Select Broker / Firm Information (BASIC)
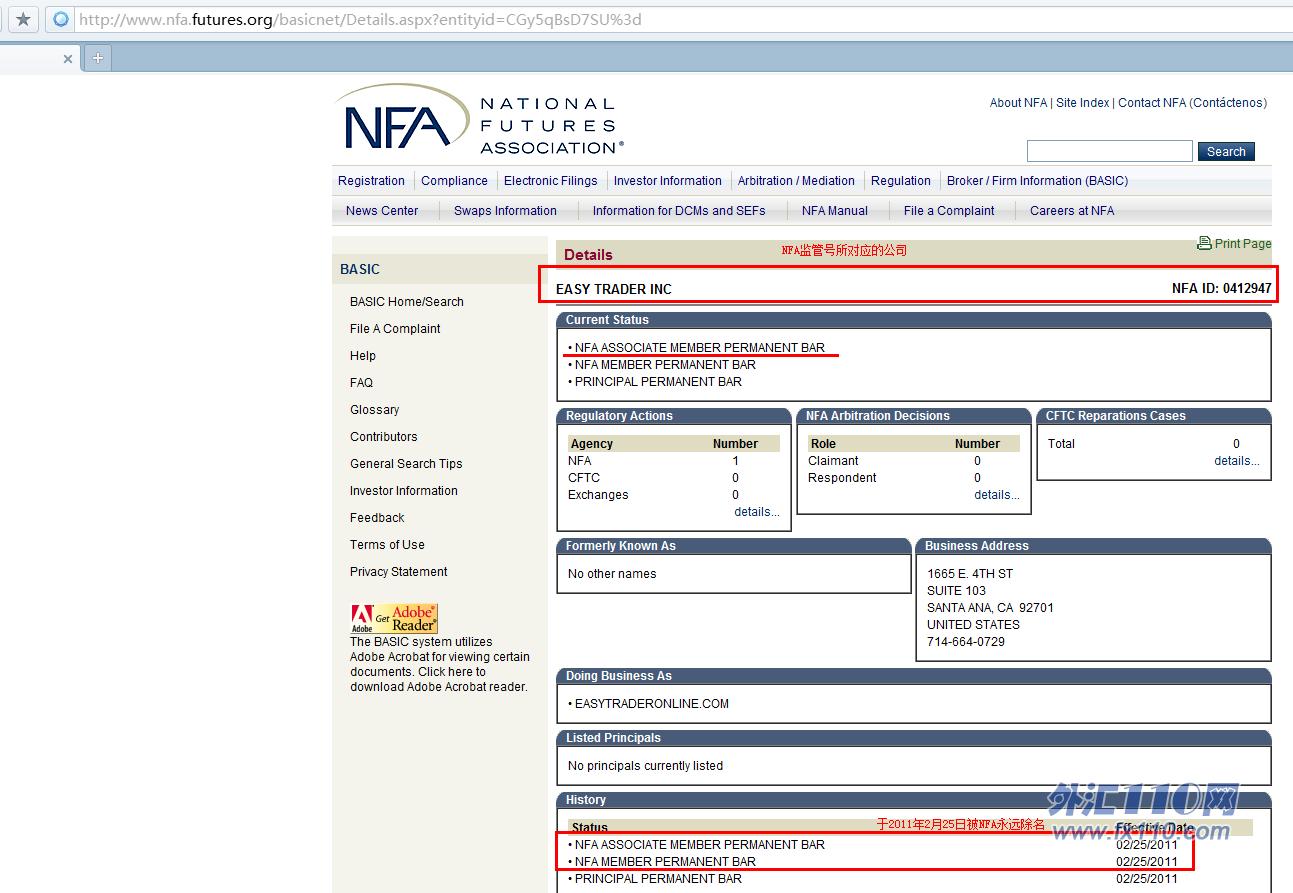This screenshot has height=893, width=1293. (x=1037, y=181)
